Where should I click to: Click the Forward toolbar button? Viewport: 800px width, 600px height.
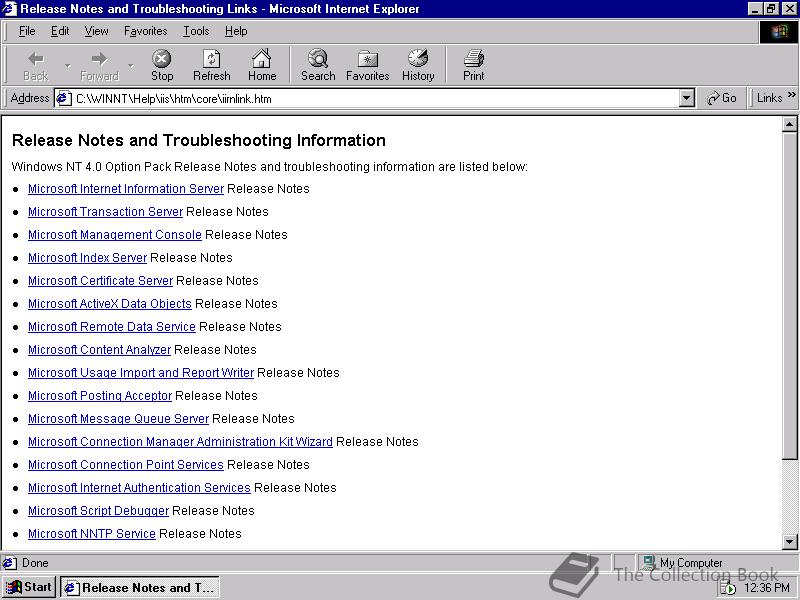pyautogui.click(x=99, y=65)
